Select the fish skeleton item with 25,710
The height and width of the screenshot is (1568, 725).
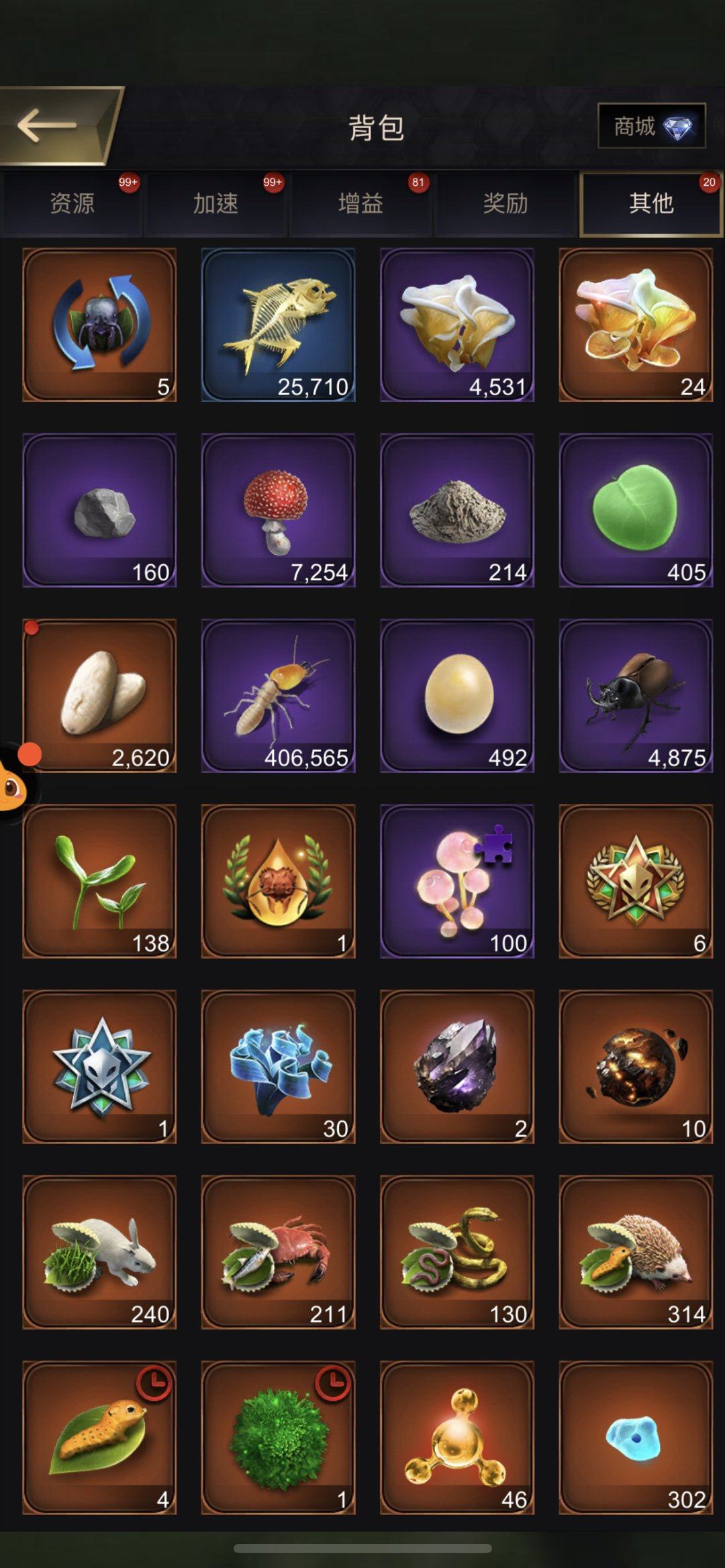coord(278,325)
